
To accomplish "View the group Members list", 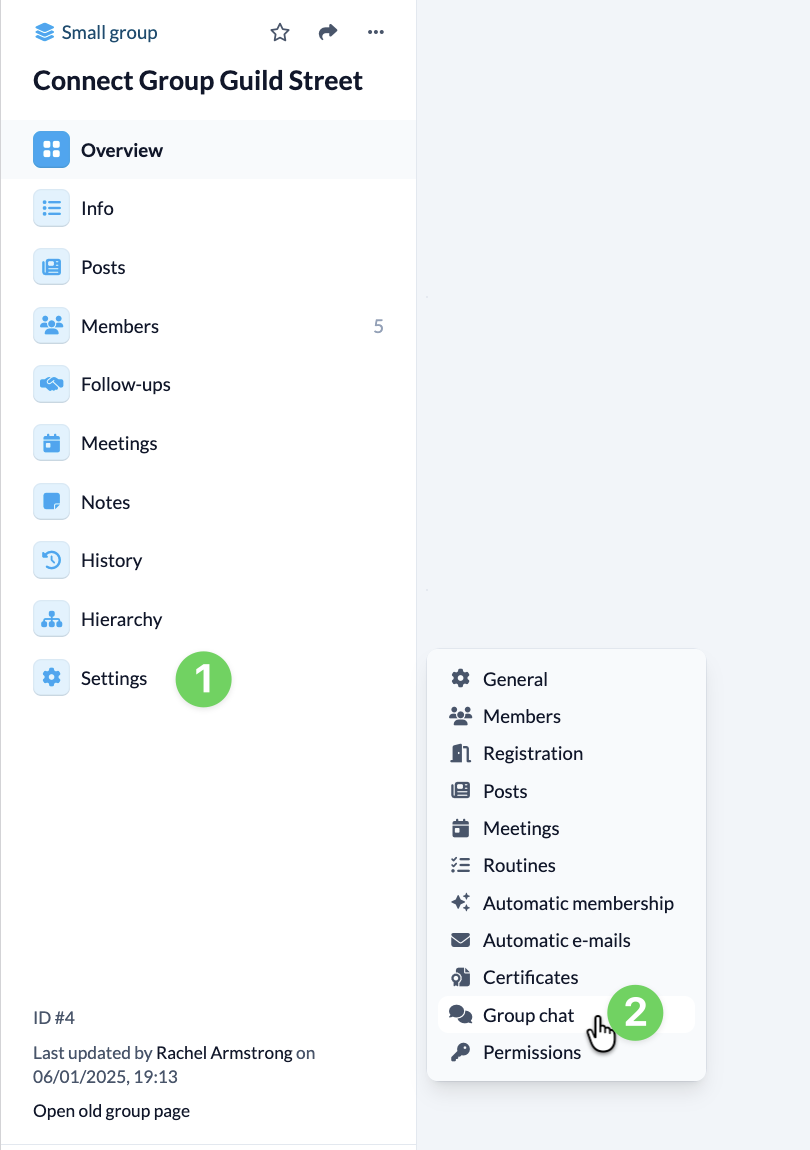I will (x=119, y=326).
